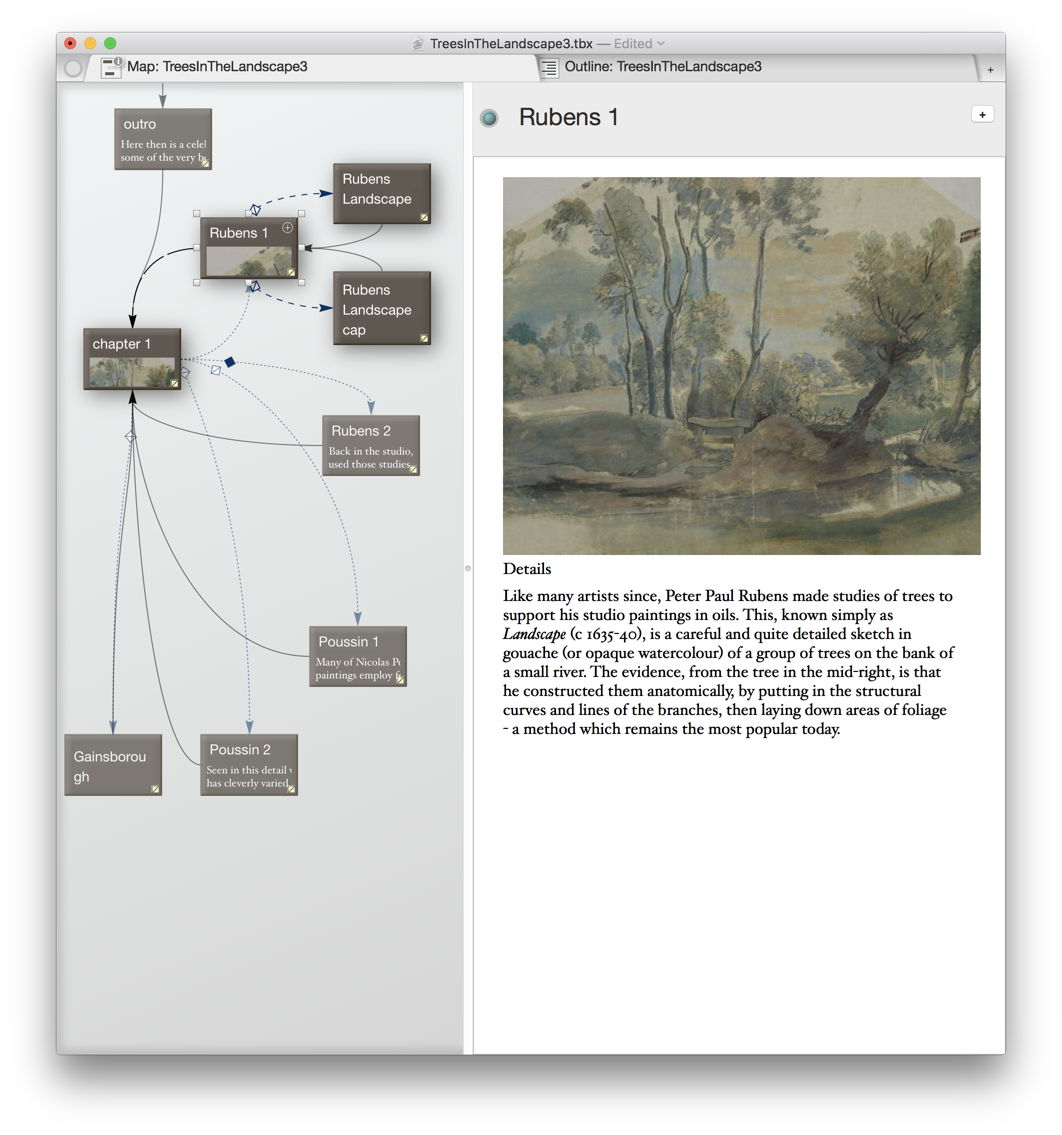The height and width of the screenshot is (1135, 1062).
Task: Switch to Outline: TreesInTheLandscape3 tab
Action: tap(662, 67)
